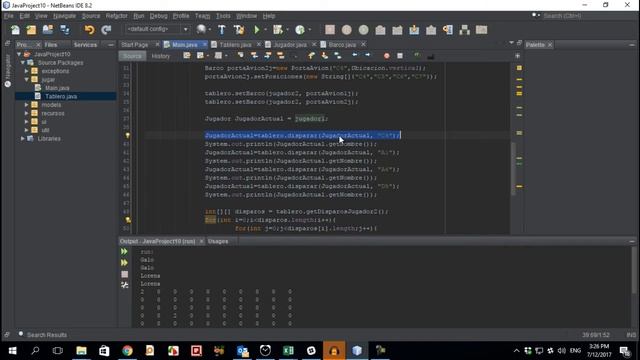Open the File menu

click(x=9, y=16)
